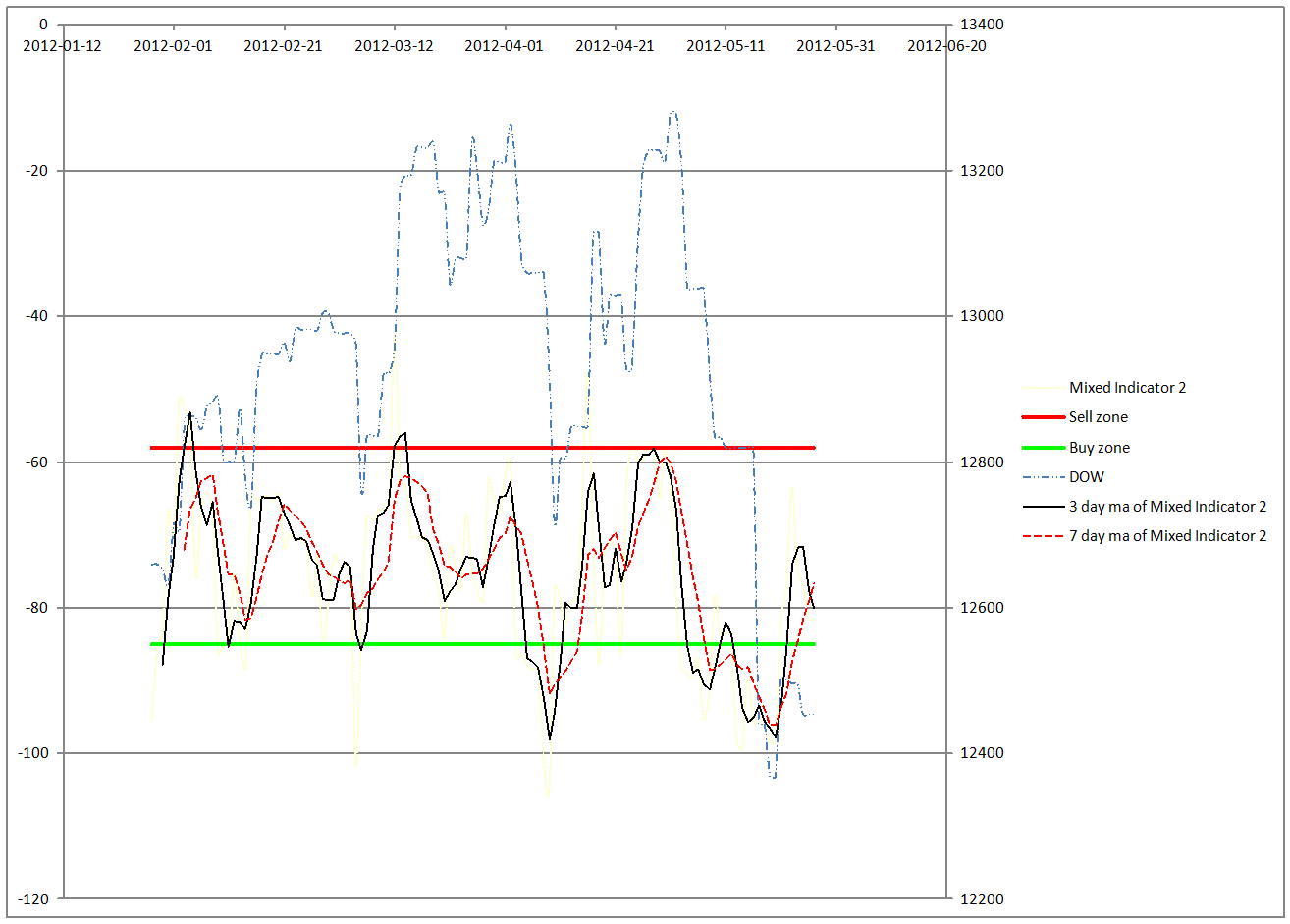
Task: Click the 2012-05-31 date axis label
Action: [x=835, y=45]
